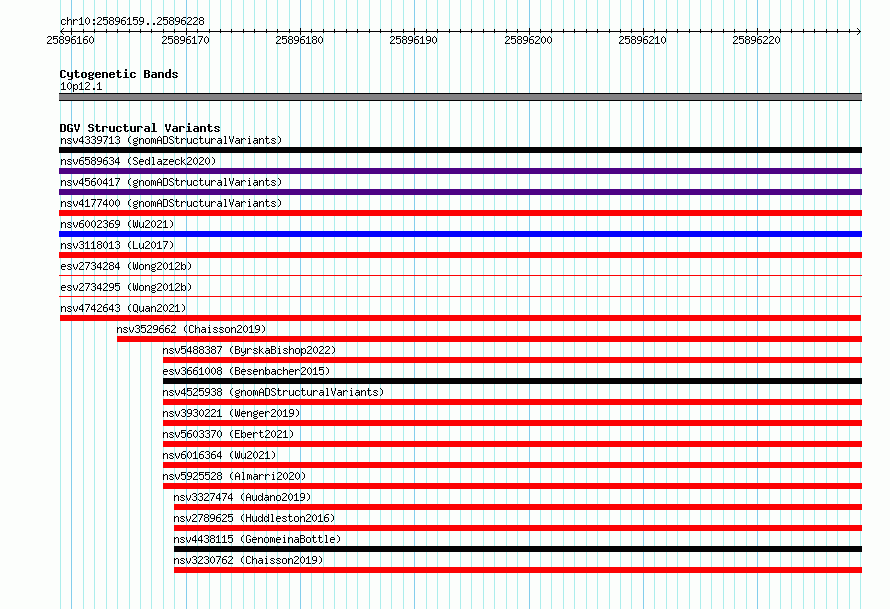This screenshot has height=609, width=890.
Task: Open esv2734284 (Wong2012b) variant label
Action: tap(126, 266)
